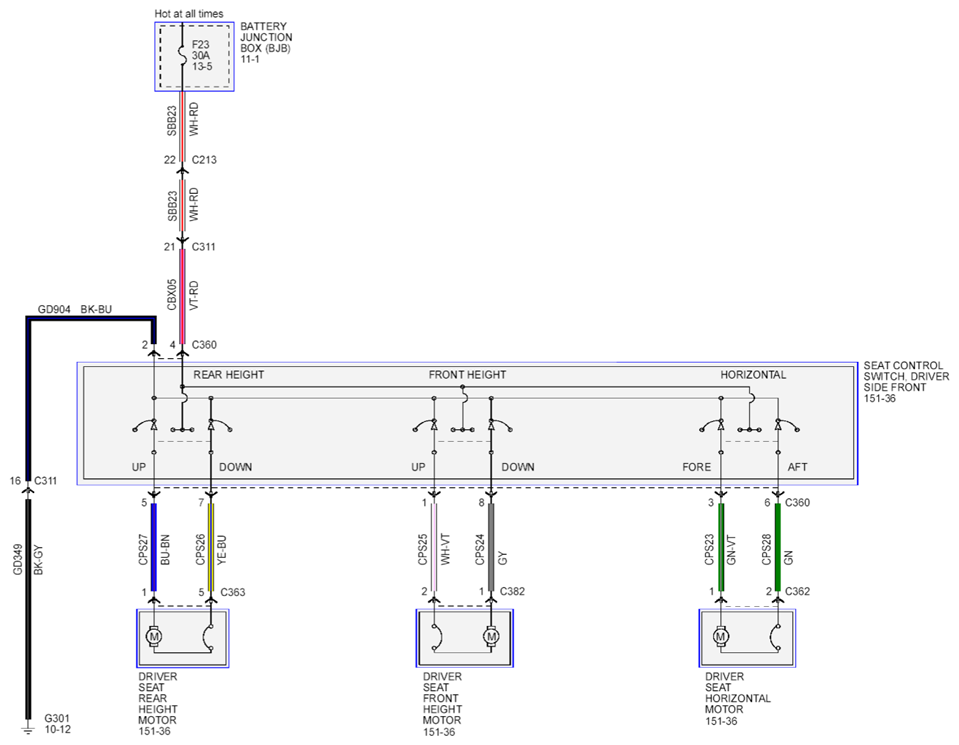The height and width of the screenshot is (745, 959).
Task: Click the CPS26 circuit label
Action: (200, 550)
